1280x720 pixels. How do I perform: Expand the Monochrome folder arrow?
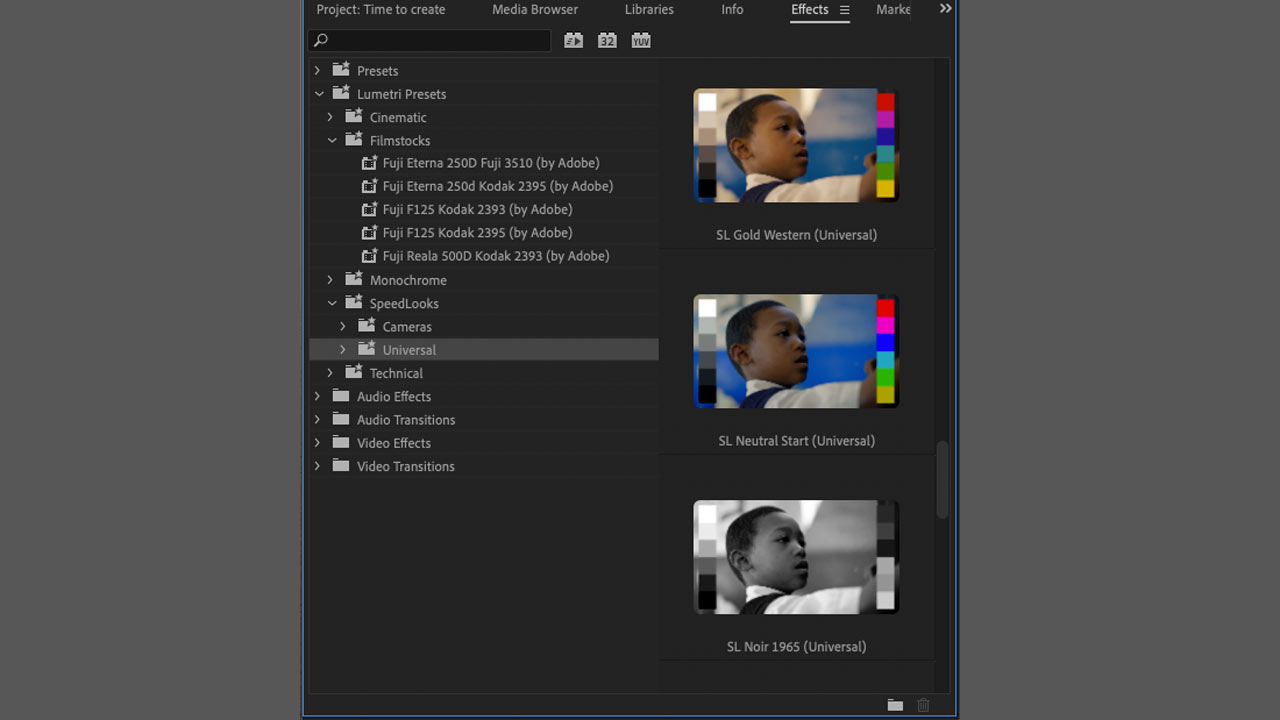331,280
